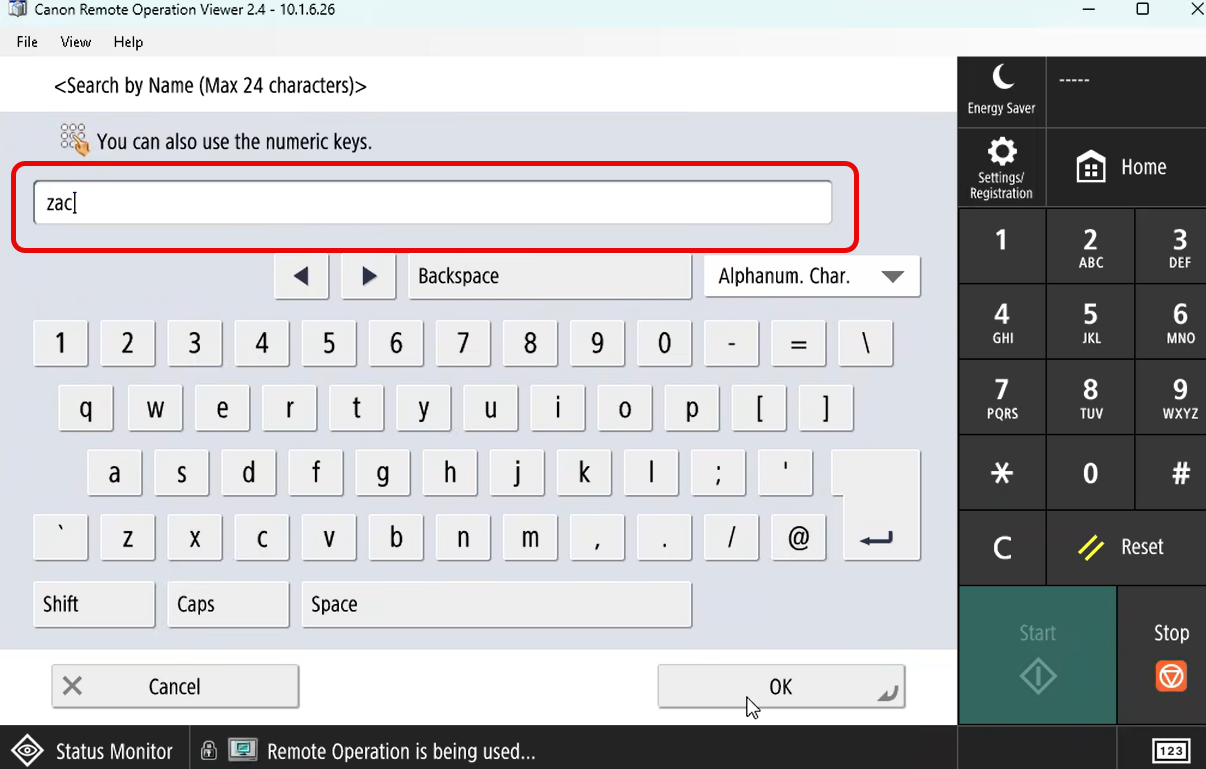Screen dimensions: 1206x769
Task: Tap keypad key 2 ABC
Action: tap(1090, 247)
